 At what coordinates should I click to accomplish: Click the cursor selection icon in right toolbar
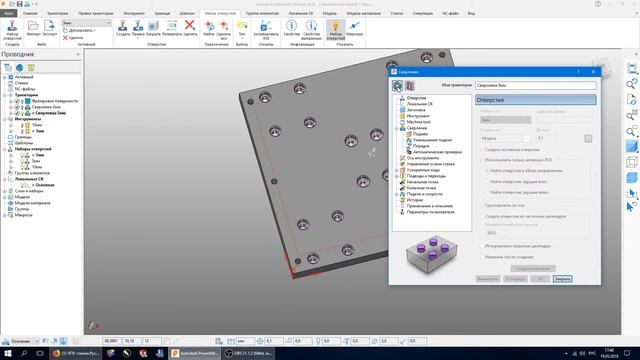[x=631, y=193]
